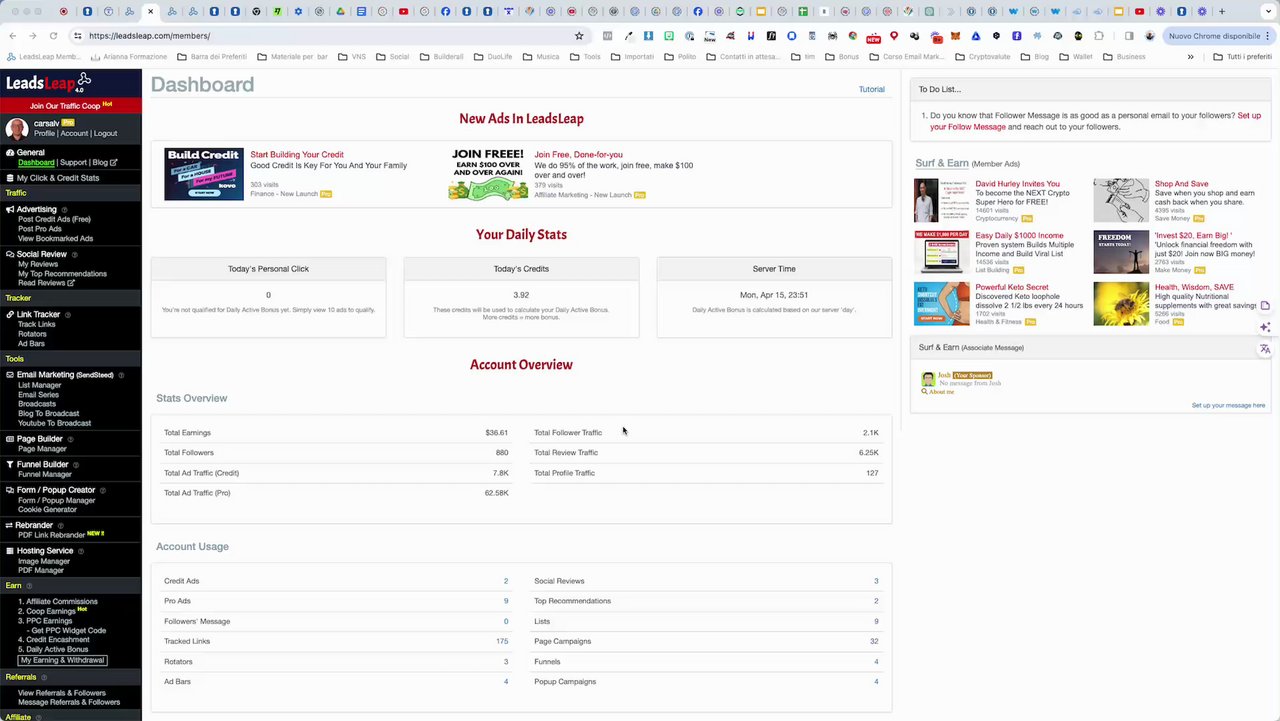Viewport: 1280px width, 721px height.
Task: Click Powerful Keto Secret ad link
Action: tap(1012, 288)
